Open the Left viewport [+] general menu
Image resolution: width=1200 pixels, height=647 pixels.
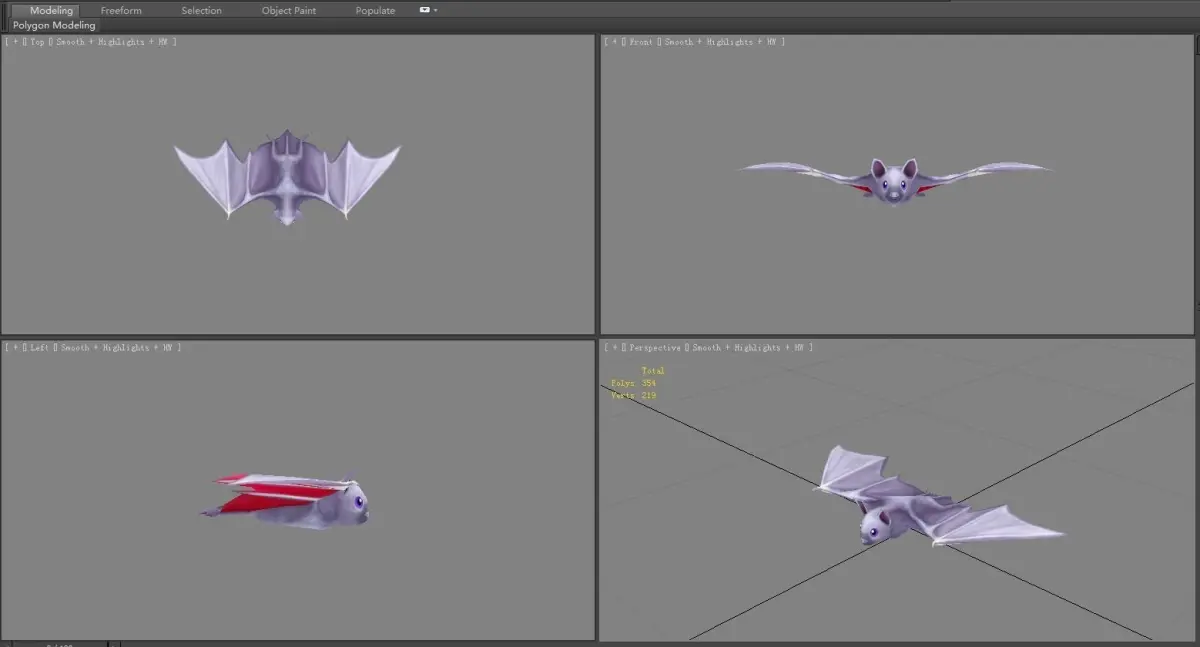click(16, 348)
